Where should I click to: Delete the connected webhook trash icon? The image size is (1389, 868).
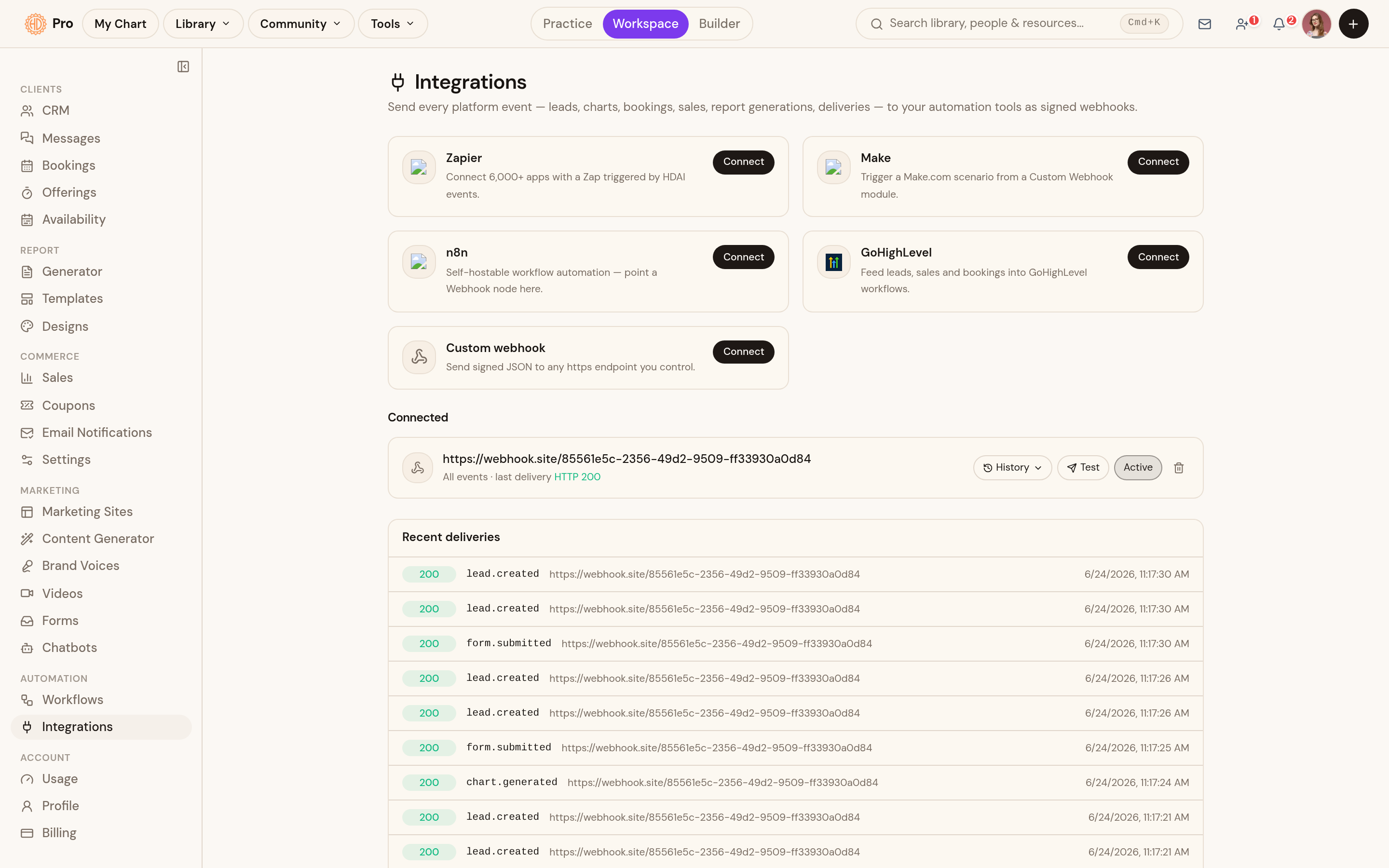(1178, 468)
